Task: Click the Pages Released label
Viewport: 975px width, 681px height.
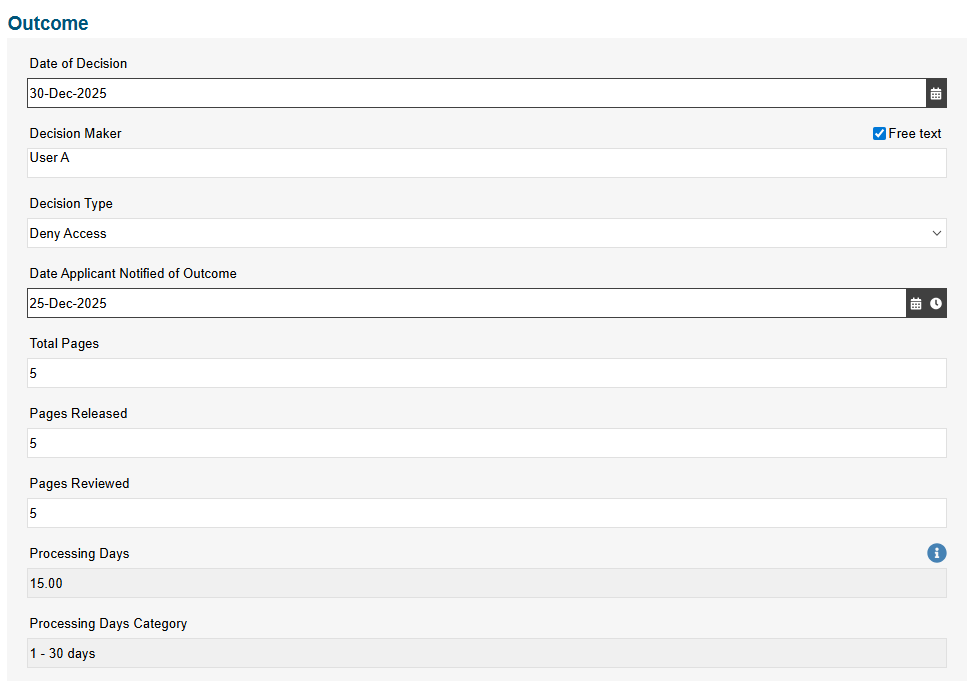Action: click(78, 414)
